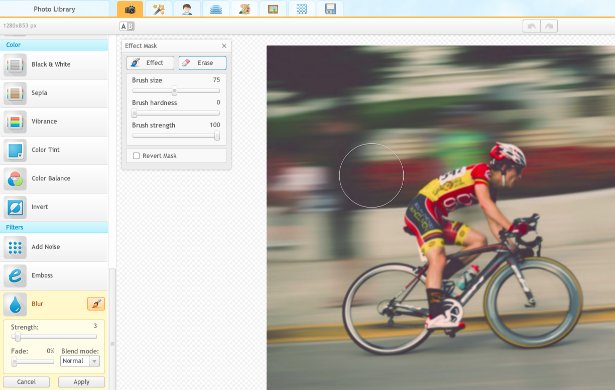Select the Invert effect icon
615x390 pixels.
[15, 207]
